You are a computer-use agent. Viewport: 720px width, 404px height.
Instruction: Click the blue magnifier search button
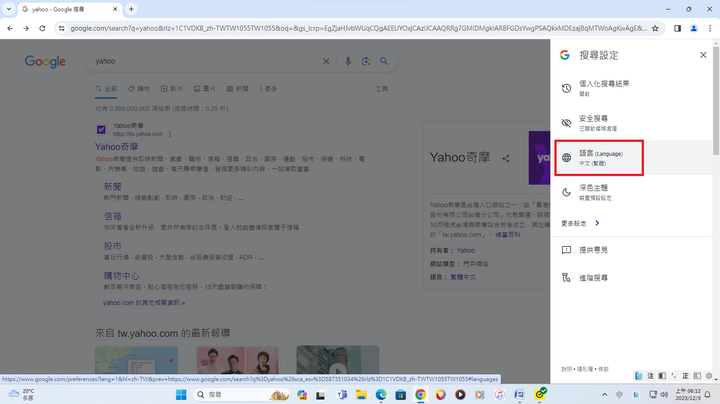click(x=384, y=61)
